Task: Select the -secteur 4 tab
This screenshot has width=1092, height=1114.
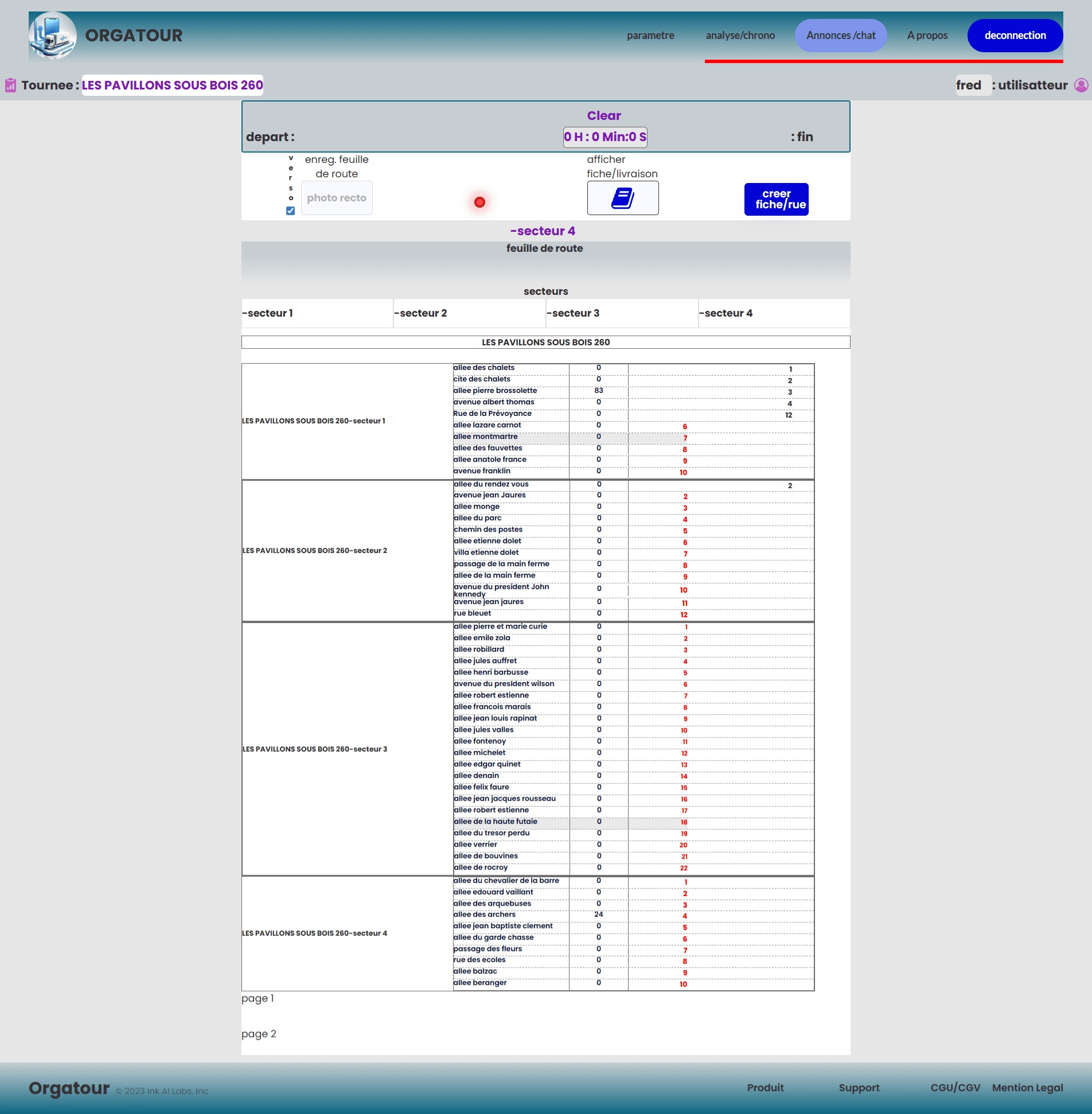Action: tap(726, 313)
